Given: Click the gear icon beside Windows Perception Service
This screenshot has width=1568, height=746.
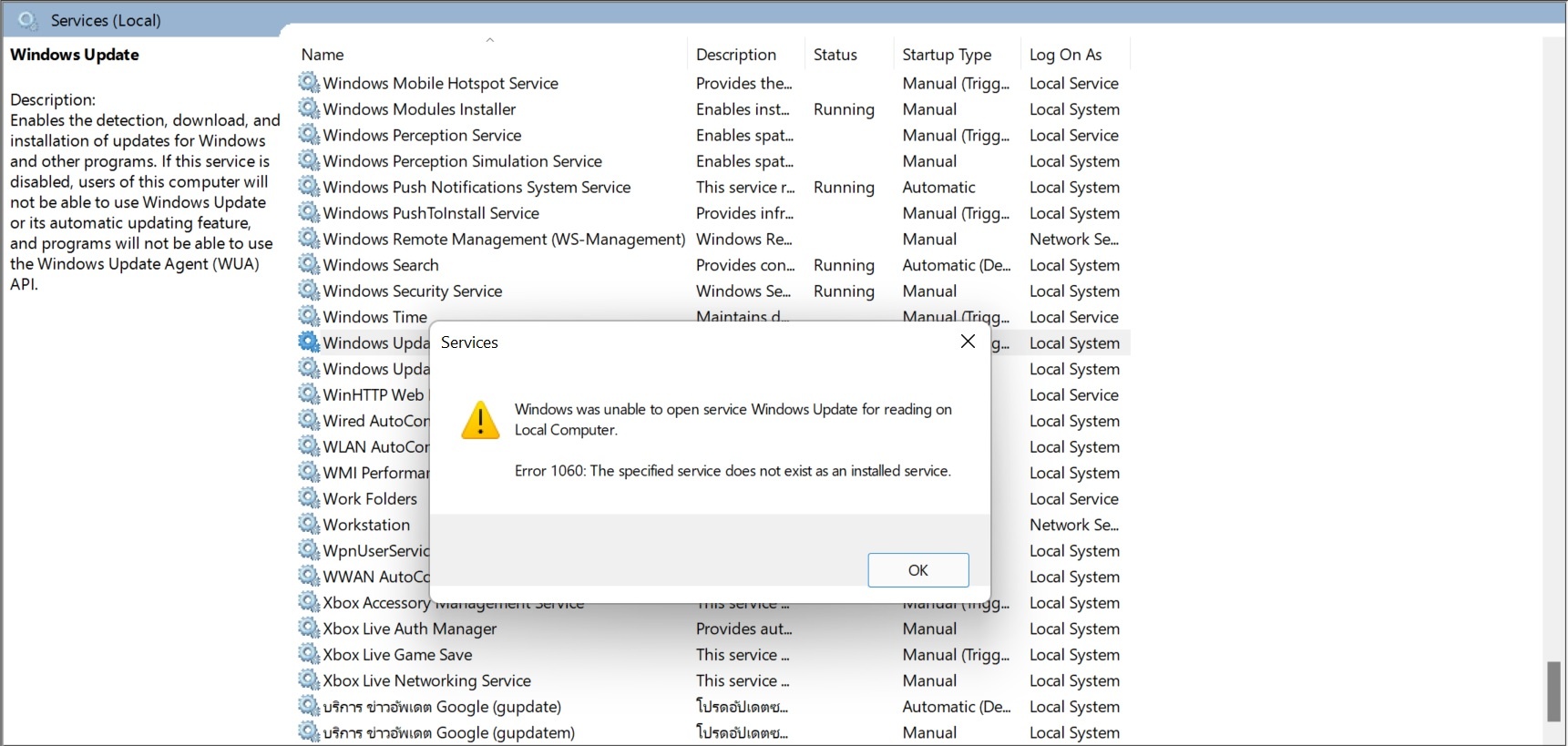Looking at the screenshot, I should [x=309, y=134].
